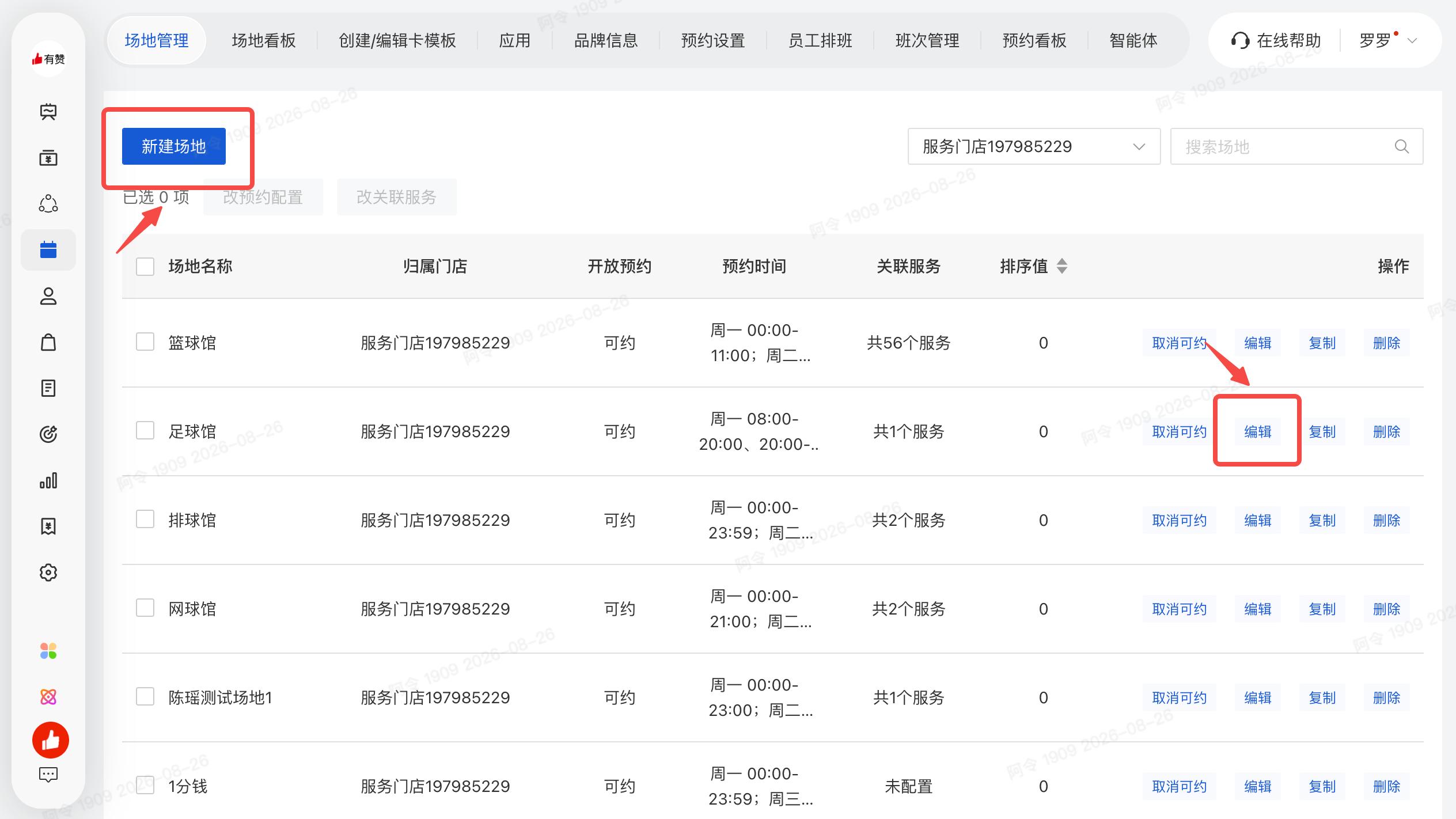The width and height of the screenshot is (1456, 819).
Task: Open the target marketing sidebar icon
Action: pyautogui.click(x=48, y=434)
